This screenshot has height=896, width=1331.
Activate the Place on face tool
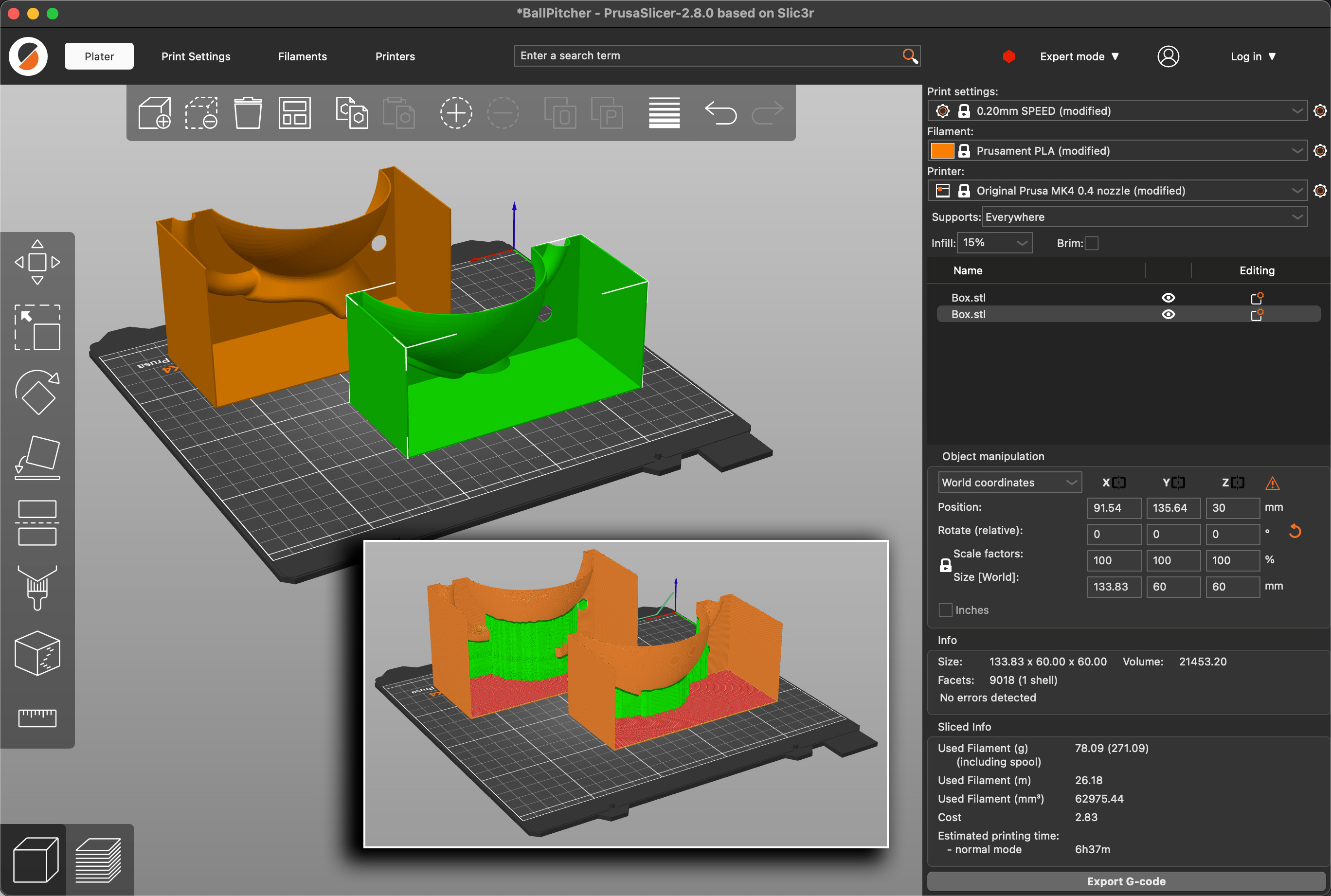(37, 457)
